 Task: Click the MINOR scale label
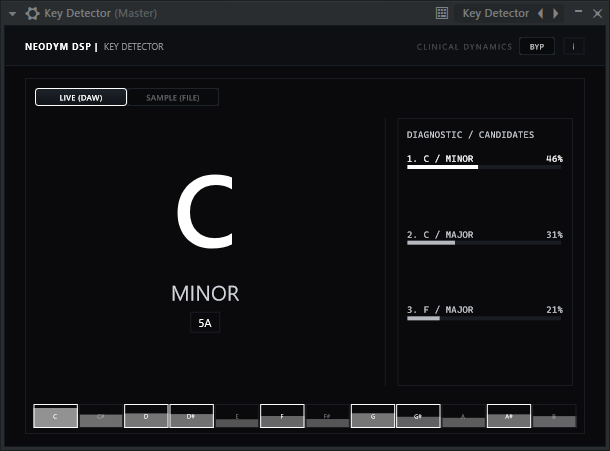(205, 293)
